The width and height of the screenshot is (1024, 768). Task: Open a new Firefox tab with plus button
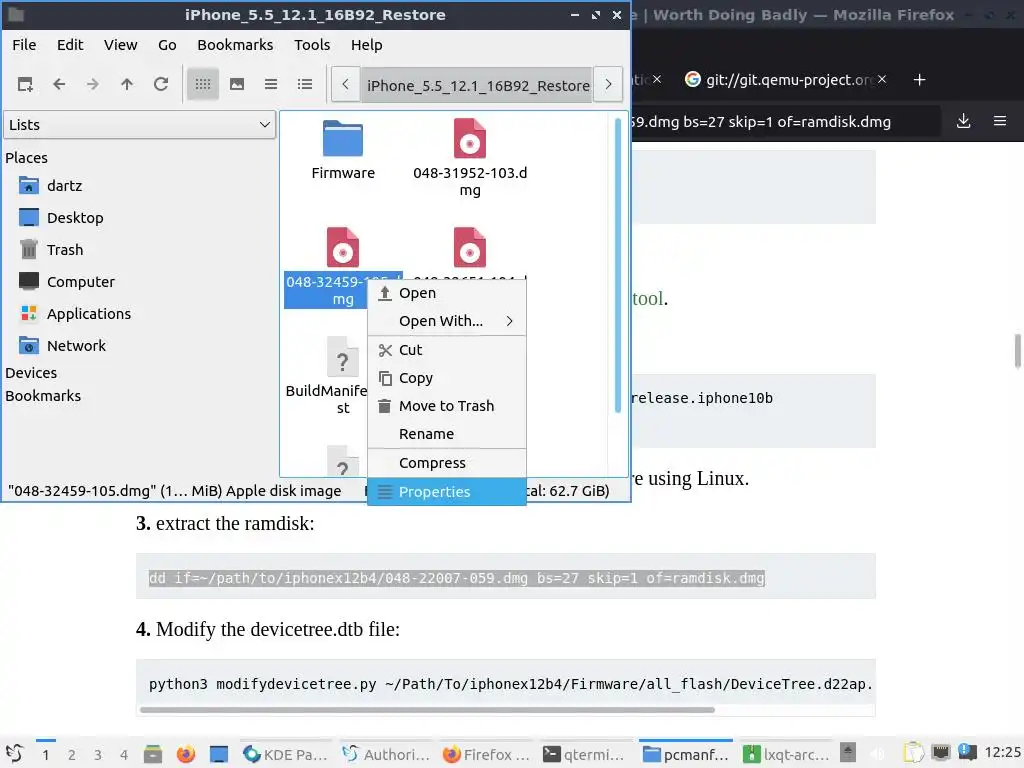point(920,80)
